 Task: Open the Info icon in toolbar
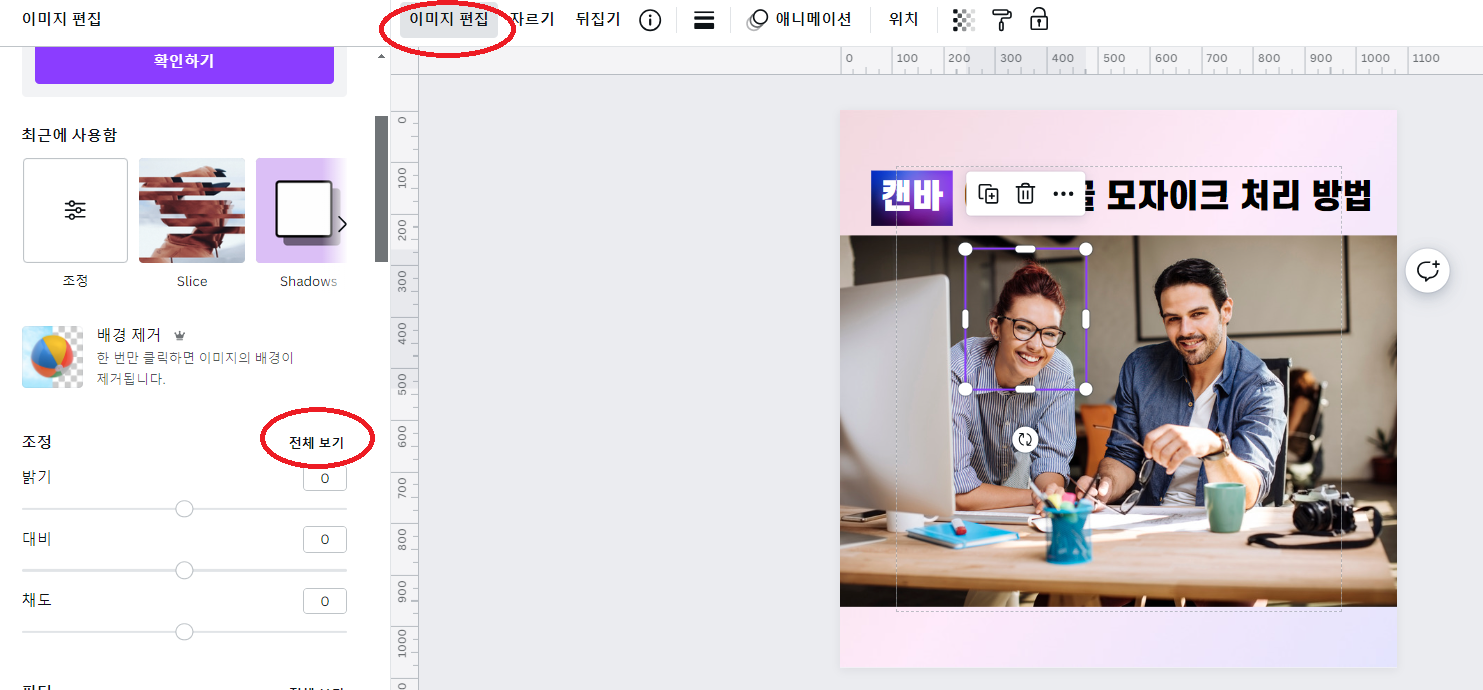(650, 20)
